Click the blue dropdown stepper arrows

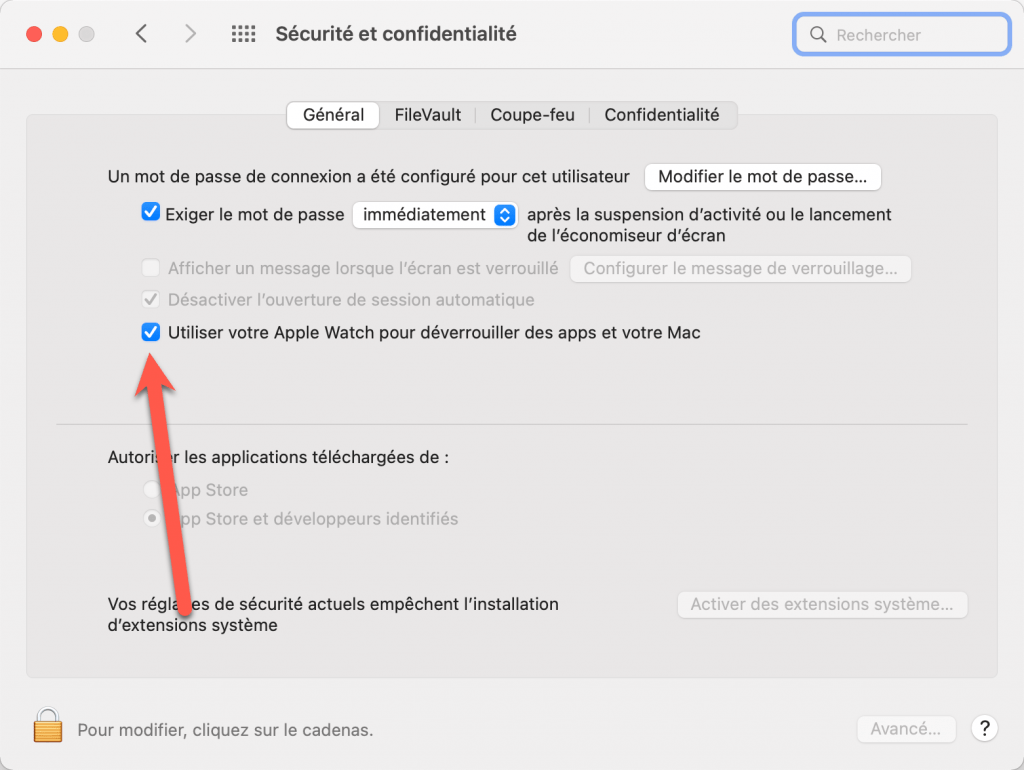(505, 215)
